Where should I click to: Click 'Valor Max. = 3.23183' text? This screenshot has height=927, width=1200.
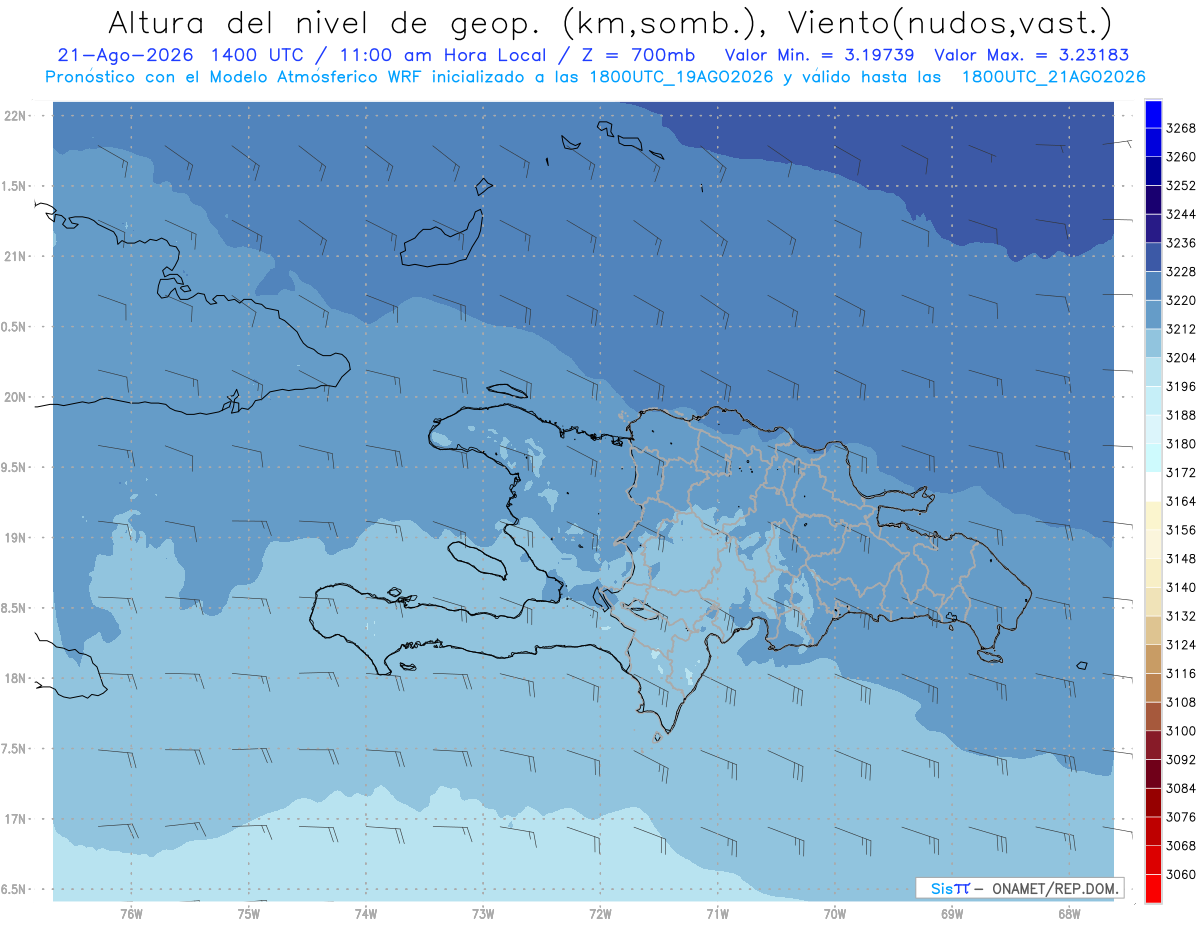(x=1032, y=56)
